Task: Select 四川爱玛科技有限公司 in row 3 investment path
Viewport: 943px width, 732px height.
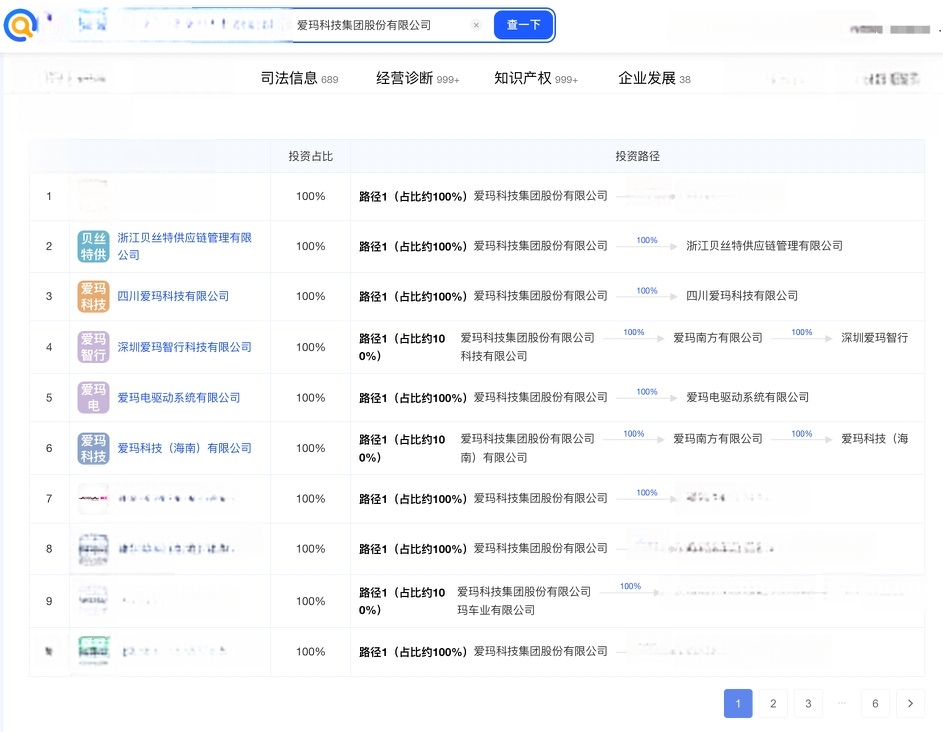Action: [x=742, y=296]
